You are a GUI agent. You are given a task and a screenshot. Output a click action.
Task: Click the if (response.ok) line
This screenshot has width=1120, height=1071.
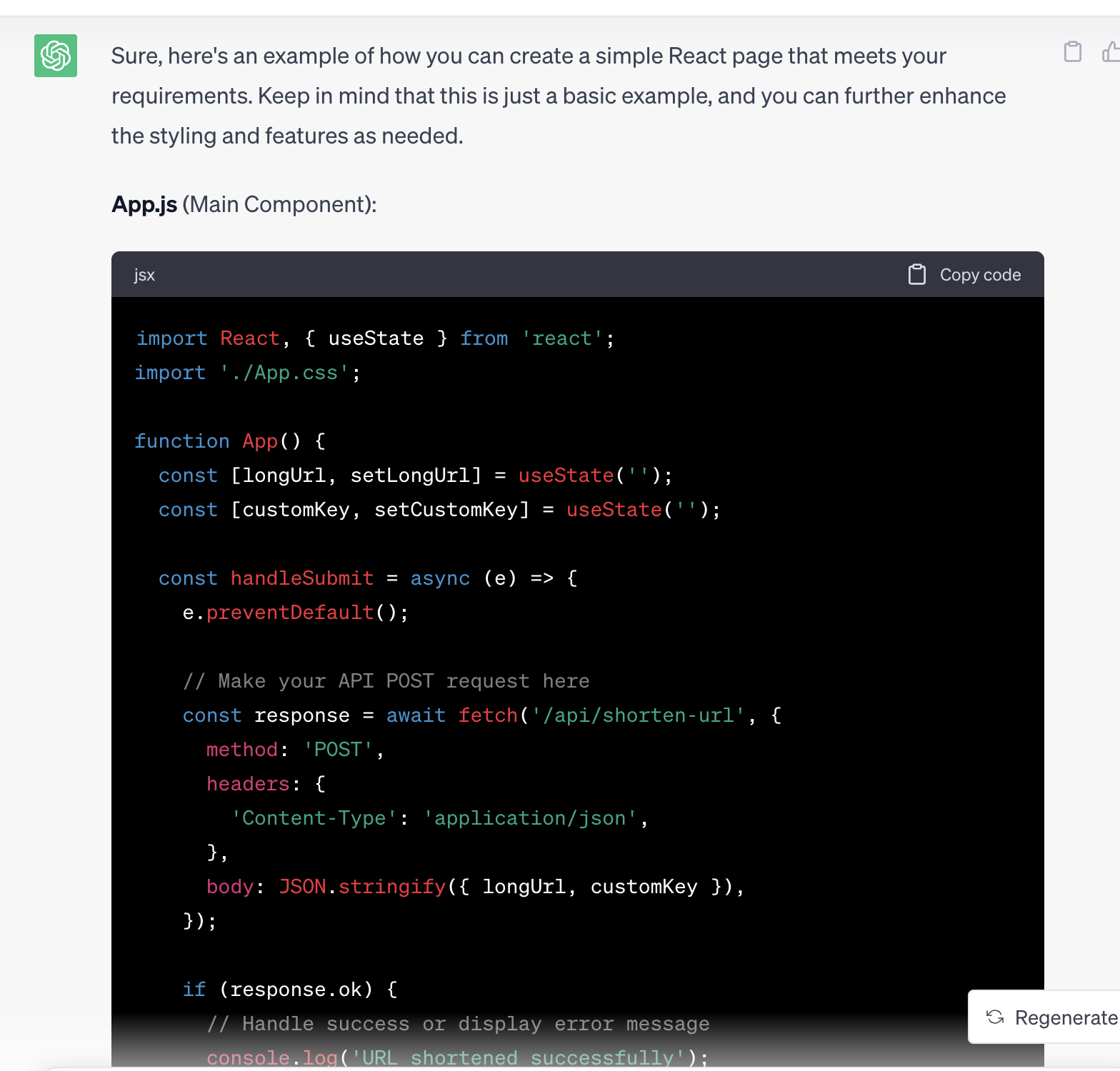pos(290,990)
